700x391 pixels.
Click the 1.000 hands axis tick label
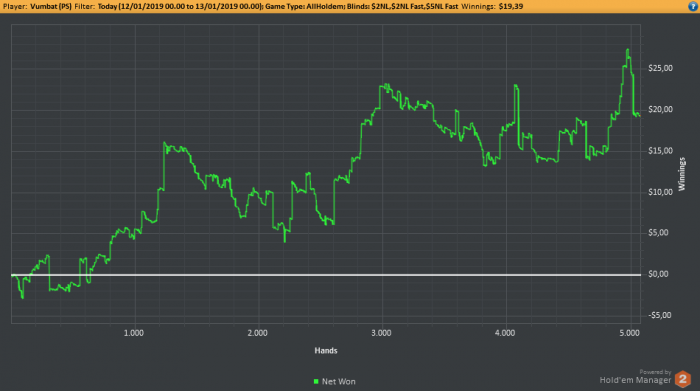134,333
